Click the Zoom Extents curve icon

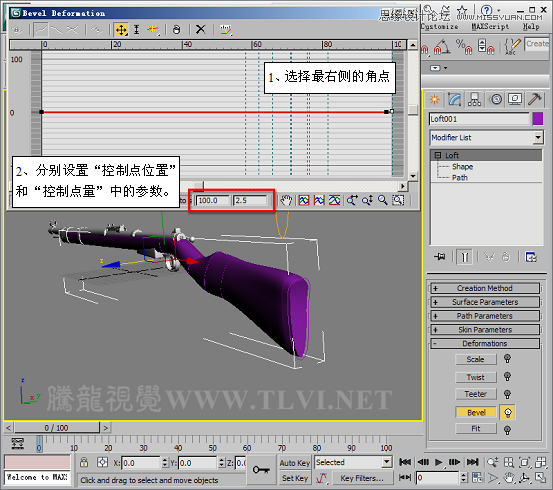click(x=304, y=200)
